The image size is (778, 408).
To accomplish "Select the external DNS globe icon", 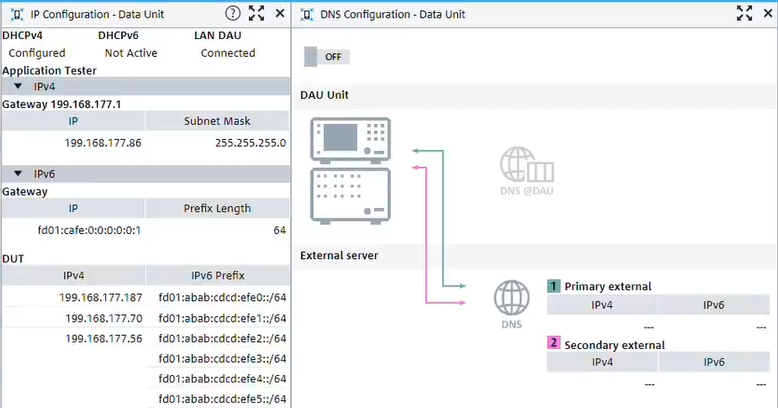I will (x=512, y=297).
